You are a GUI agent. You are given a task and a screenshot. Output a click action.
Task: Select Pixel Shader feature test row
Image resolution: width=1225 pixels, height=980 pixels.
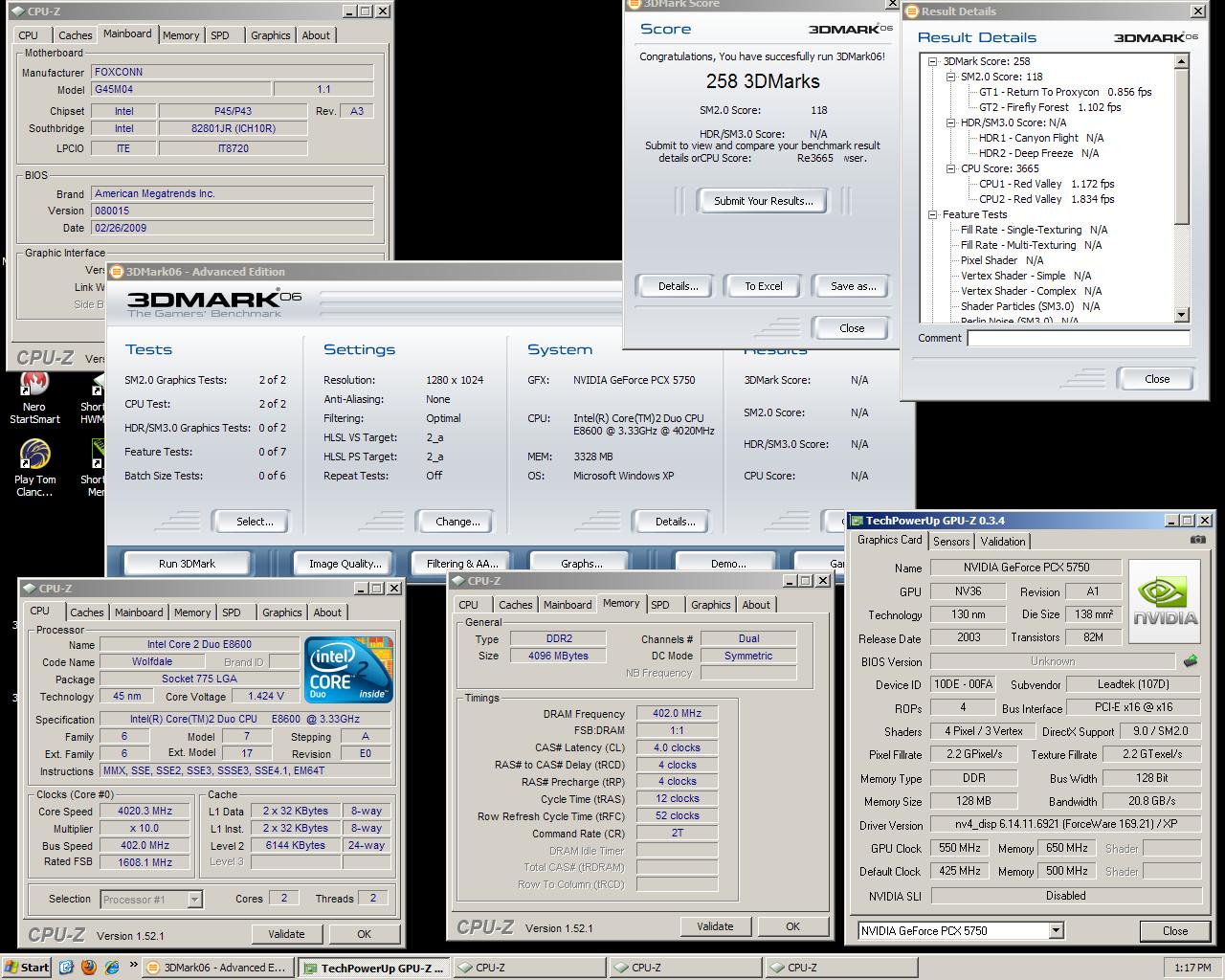[x=1001, y=260]
